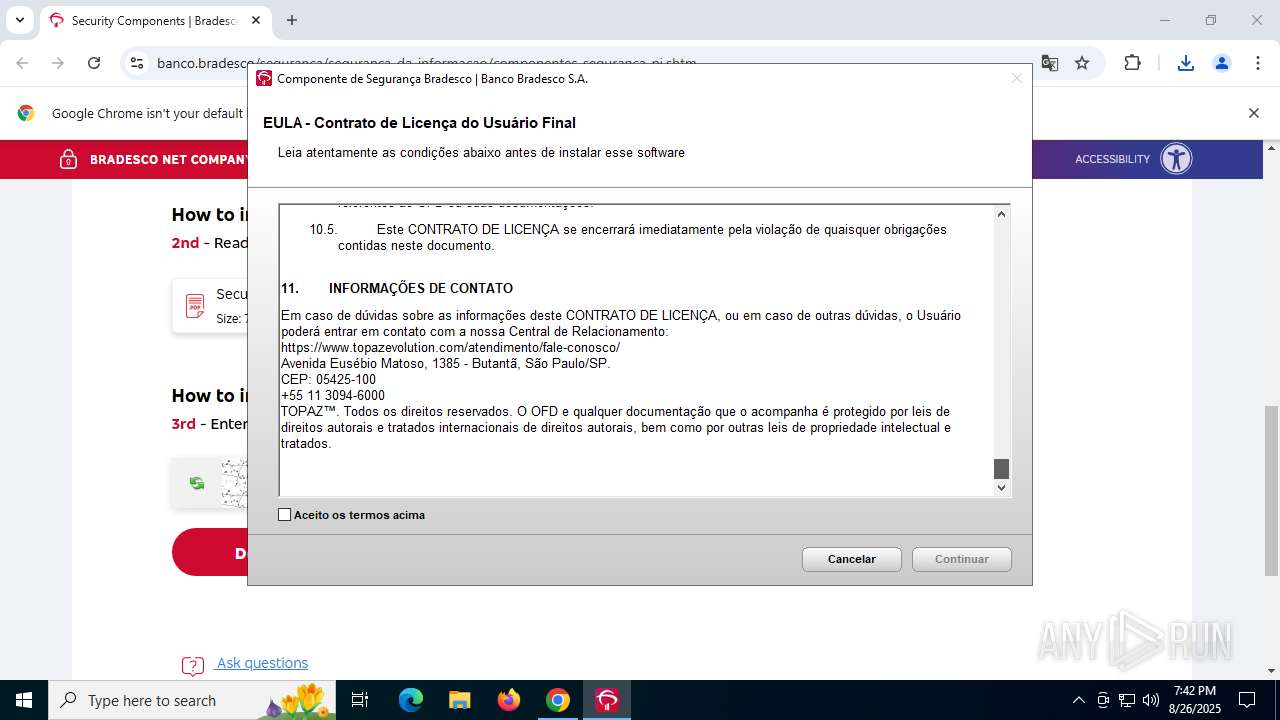Launch Firefox from taskbar
The width and height of the screenshot is (1280, 720).
tap(509, 700)
